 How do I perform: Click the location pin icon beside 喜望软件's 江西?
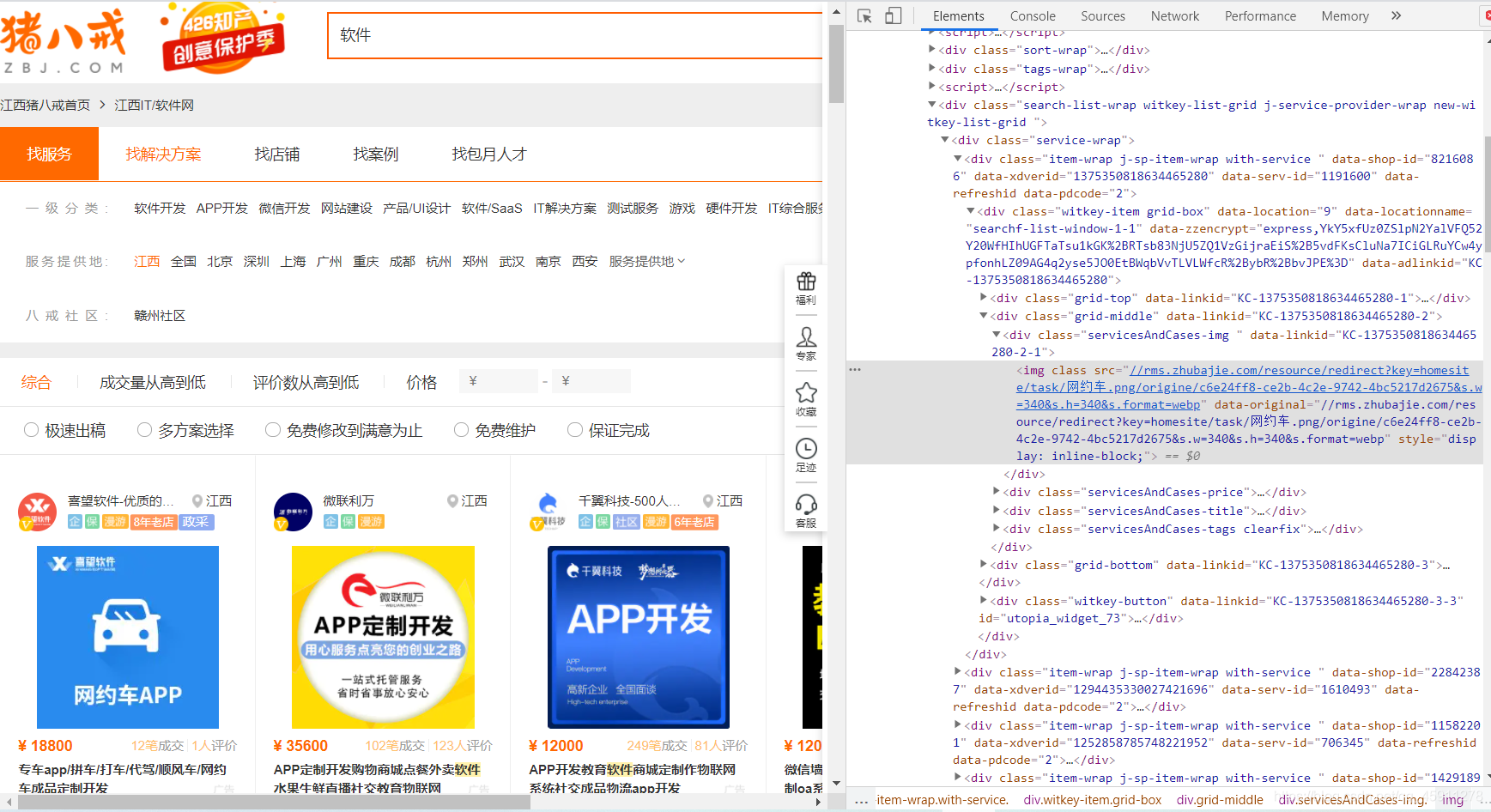(x=197, y=500)
